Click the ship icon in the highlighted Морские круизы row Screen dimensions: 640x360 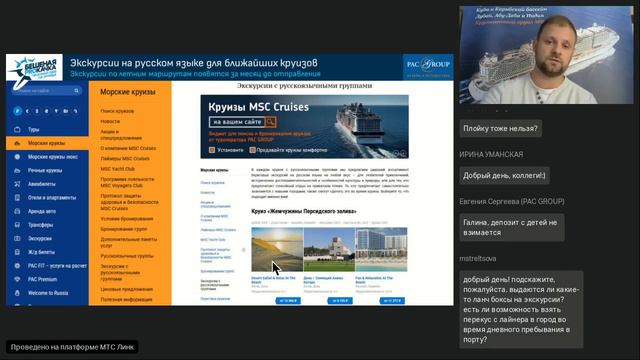pos(17,143)
